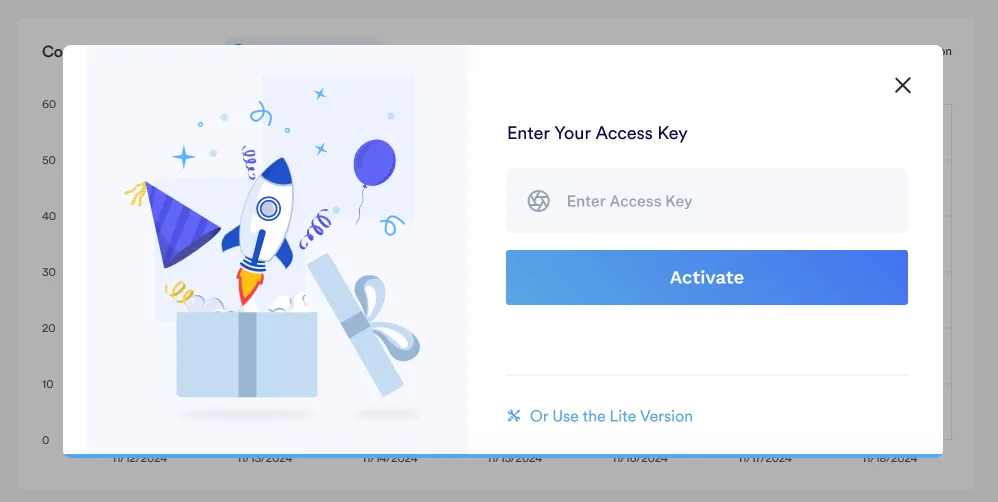Click the rocket's round porthole window
998x502 pixels.
268,208
